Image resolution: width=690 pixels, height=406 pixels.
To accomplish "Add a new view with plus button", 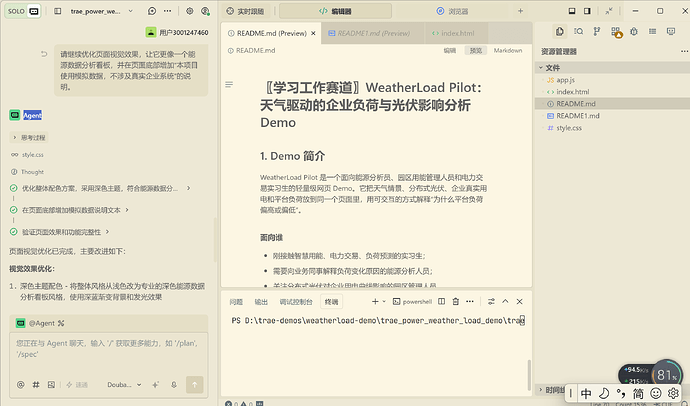I will pos(520,11).
